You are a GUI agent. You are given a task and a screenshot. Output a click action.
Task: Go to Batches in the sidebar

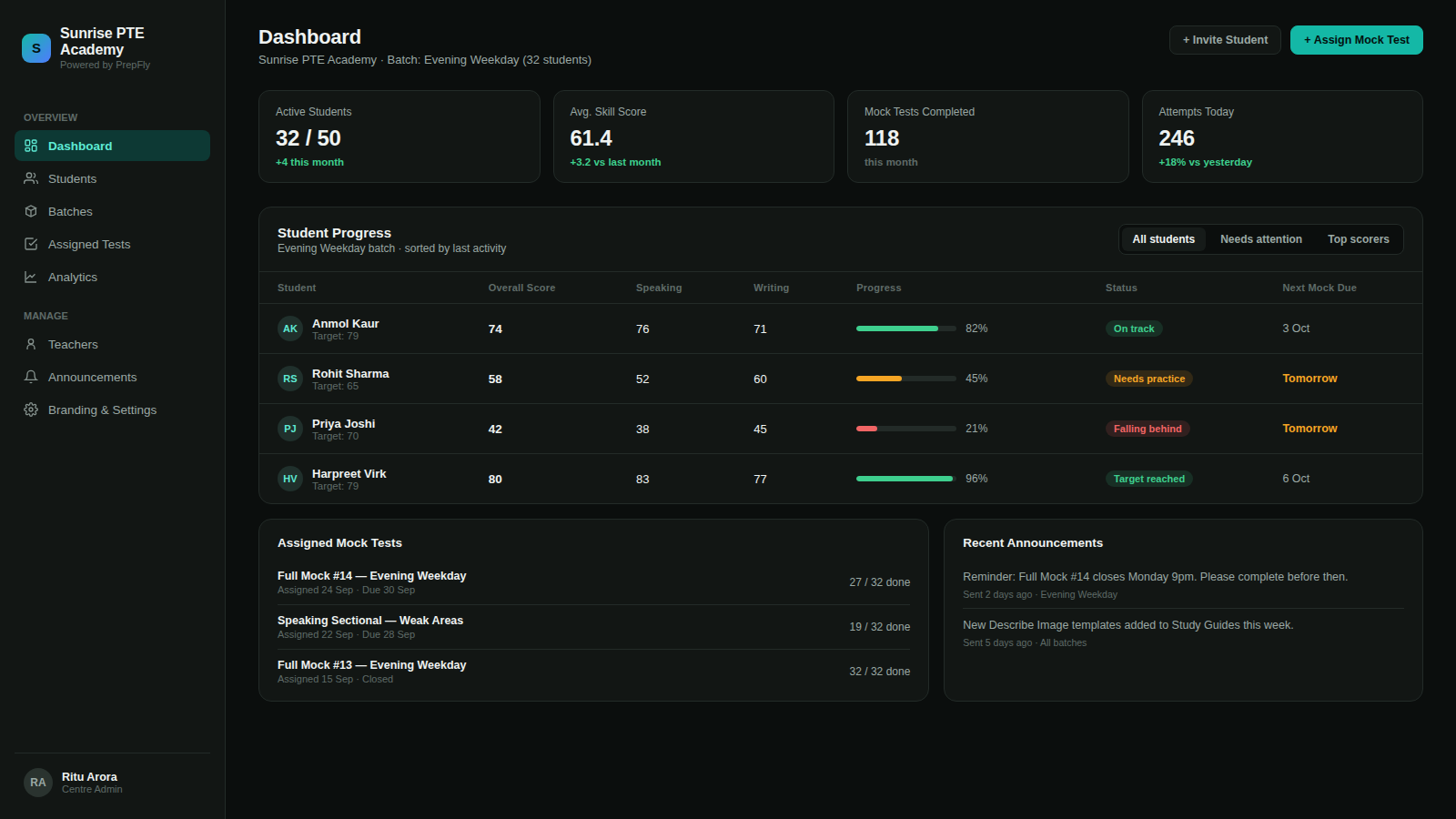112,211
